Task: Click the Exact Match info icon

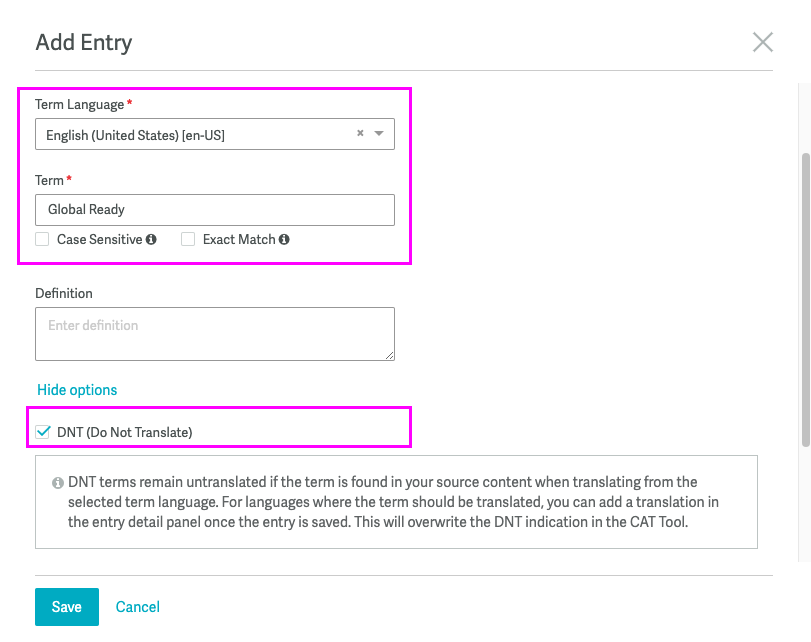Action: [x=284, y=240]
